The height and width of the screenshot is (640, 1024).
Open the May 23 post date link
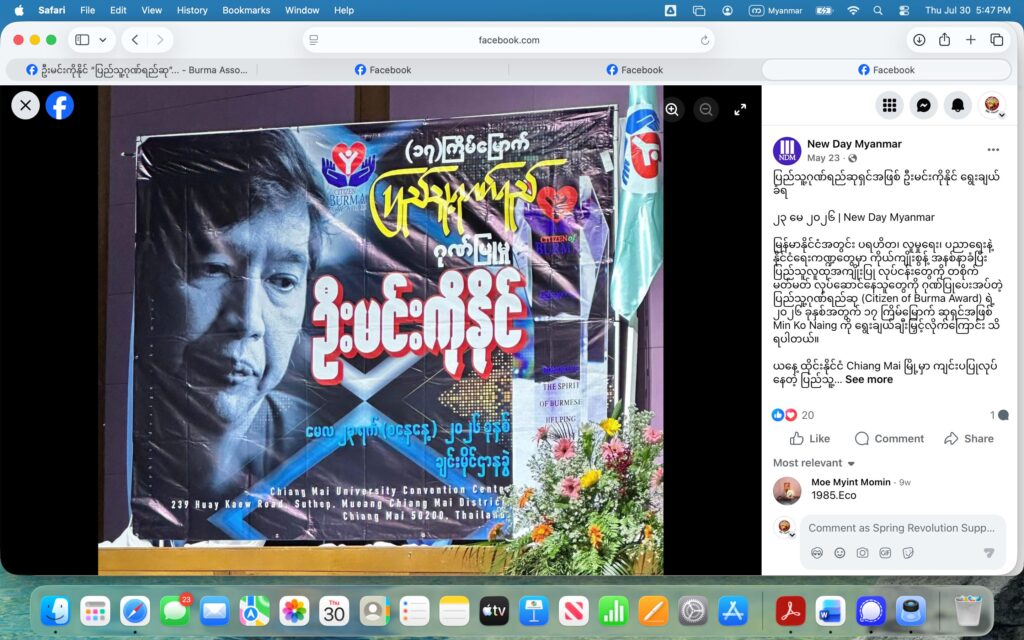823,158
